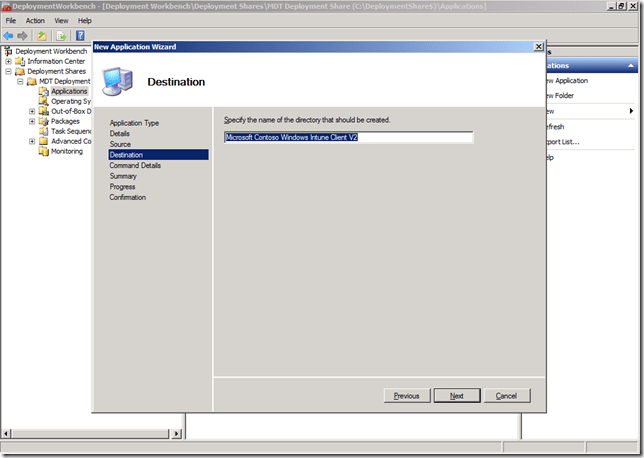Click the Out-of-Box Drivers node icon

tap(44, 111)
